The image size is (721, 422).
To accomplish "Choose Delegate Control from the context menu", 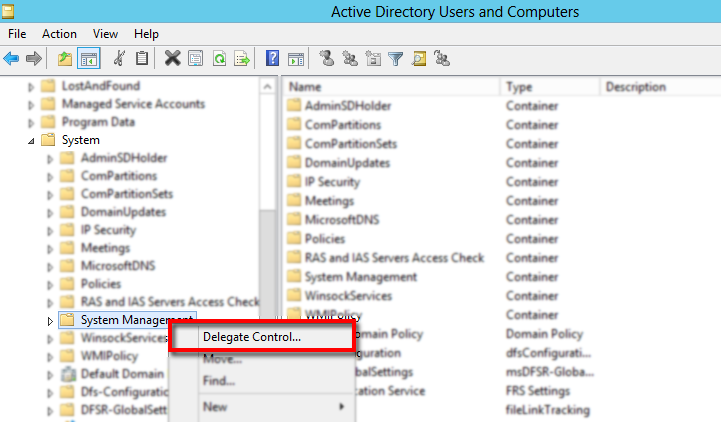I will click(251, 337).
